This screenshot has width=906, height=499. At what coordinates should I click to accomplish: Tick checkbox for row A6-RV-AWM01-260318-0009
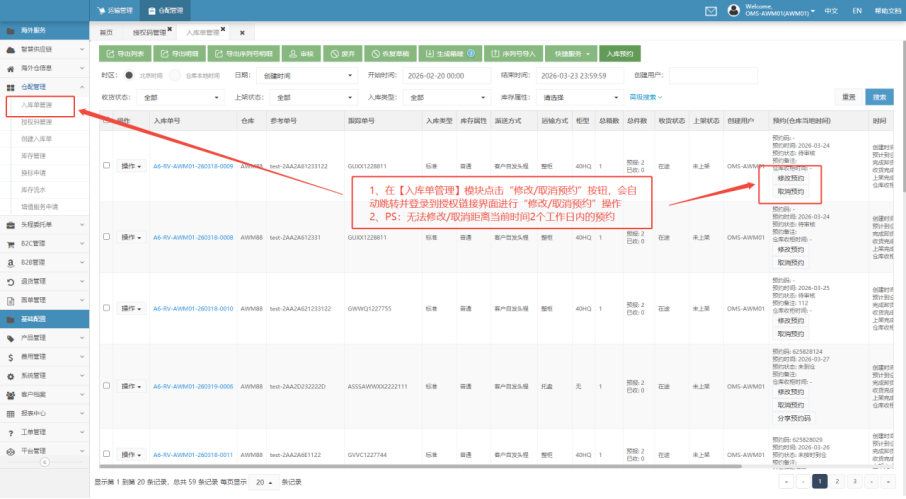click(x=107, y=165)
